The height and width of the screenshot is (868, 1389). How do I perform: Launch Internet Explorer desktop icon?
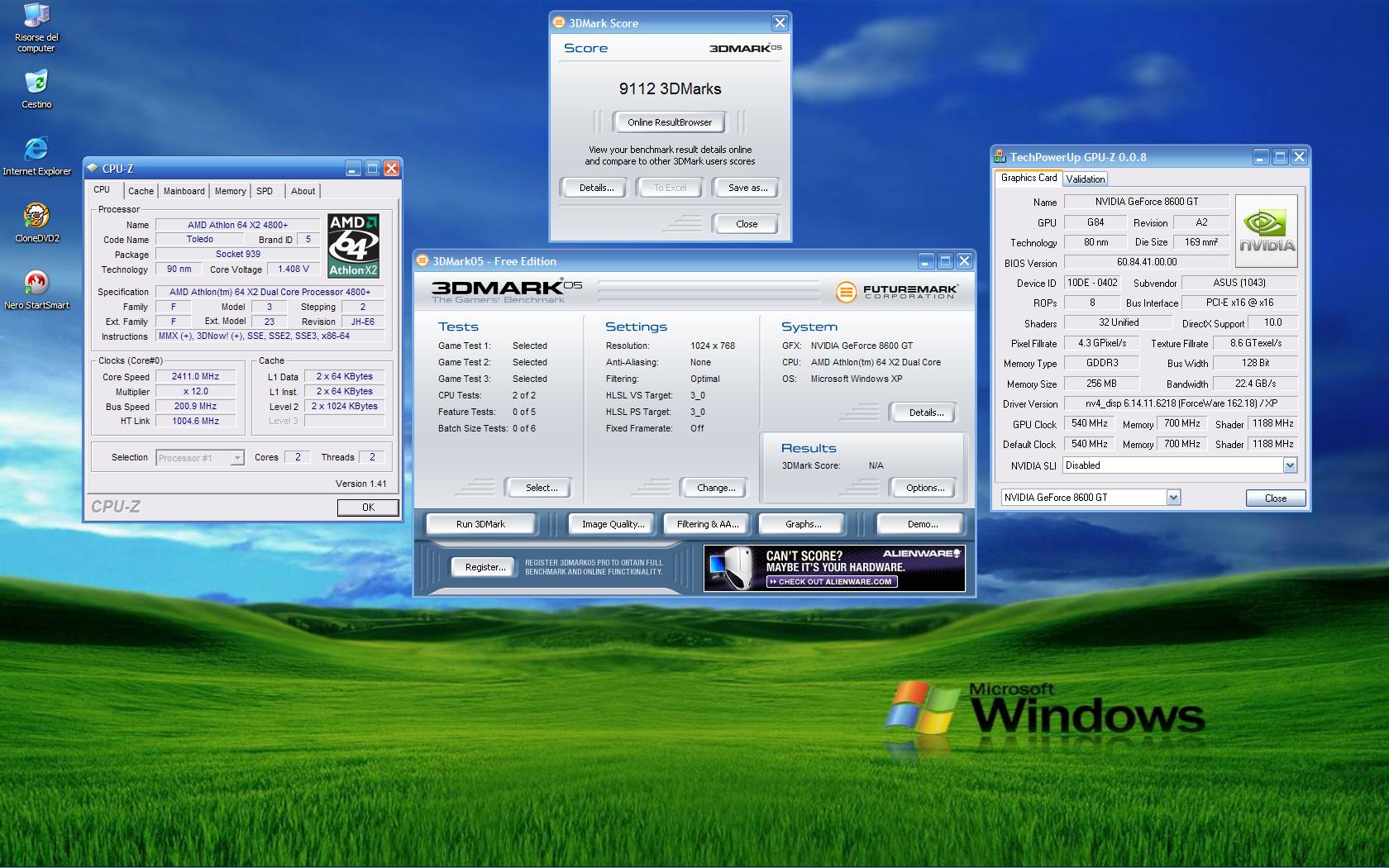tap(36, 155)
